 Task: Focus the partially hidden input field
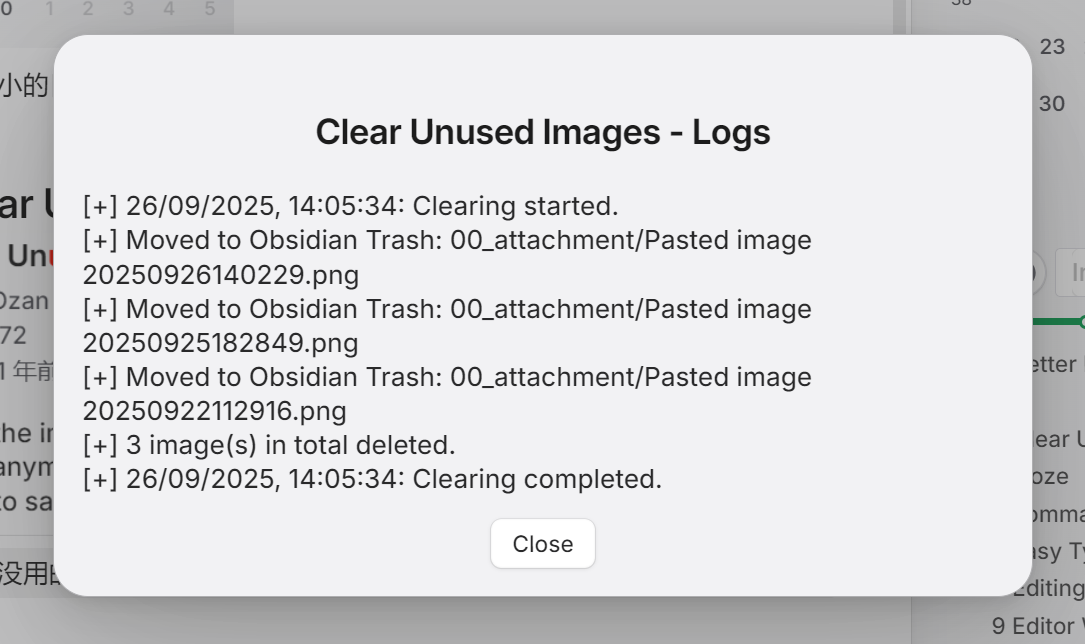point(1071,273)
